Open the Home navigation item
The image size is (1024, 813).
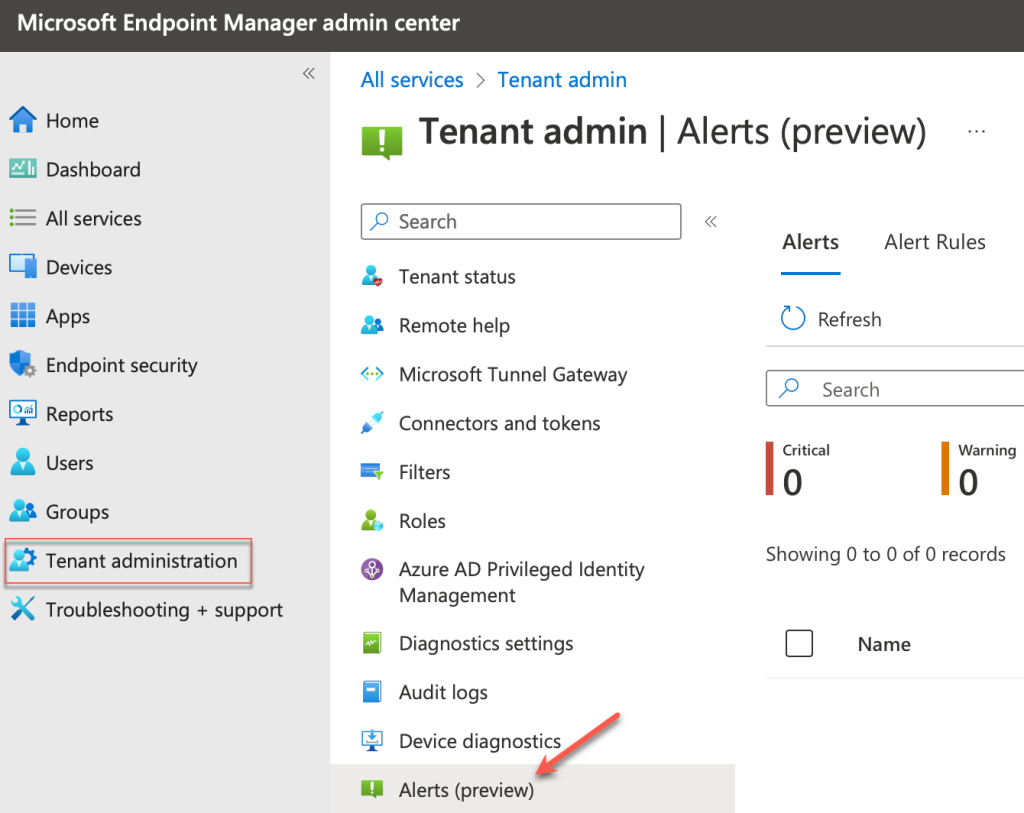click(x=72, y=121)
